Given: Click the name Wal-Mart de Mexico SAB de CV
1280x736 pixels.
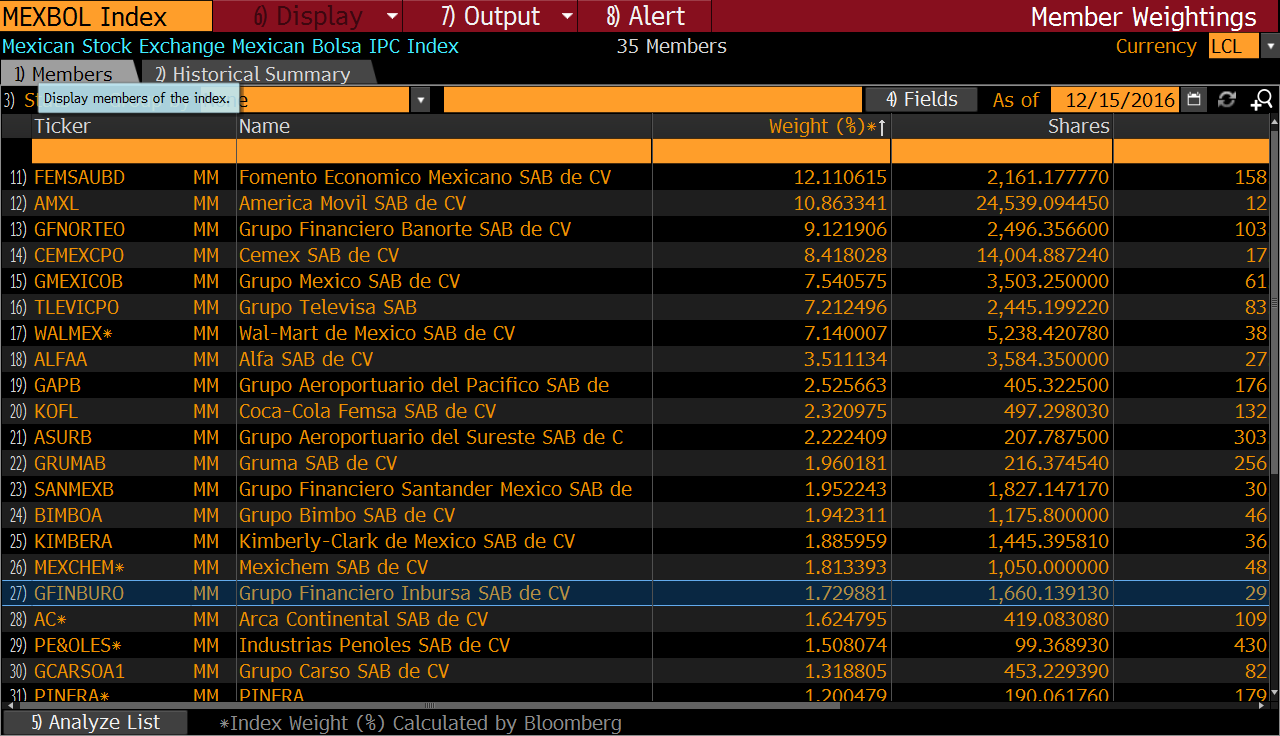Looking at the screenshot, I should click(377, 333).
